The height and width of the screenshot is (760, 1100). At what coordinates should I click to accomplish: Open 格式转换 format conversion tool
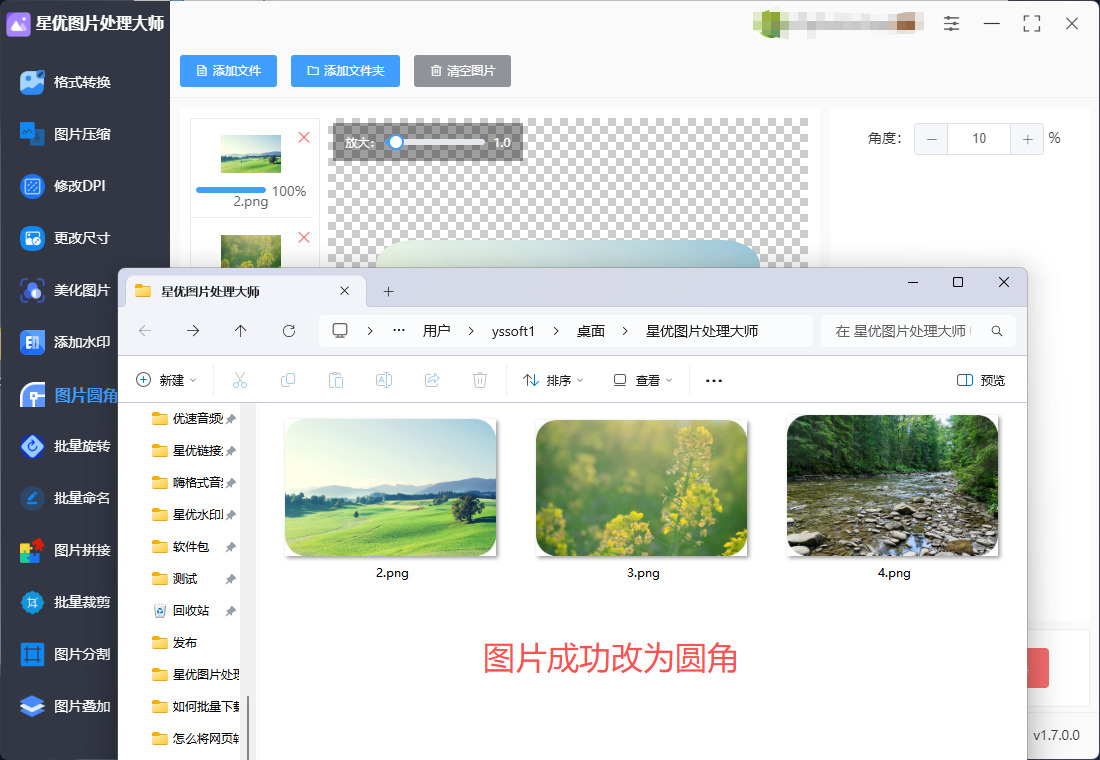click(65, 82)
